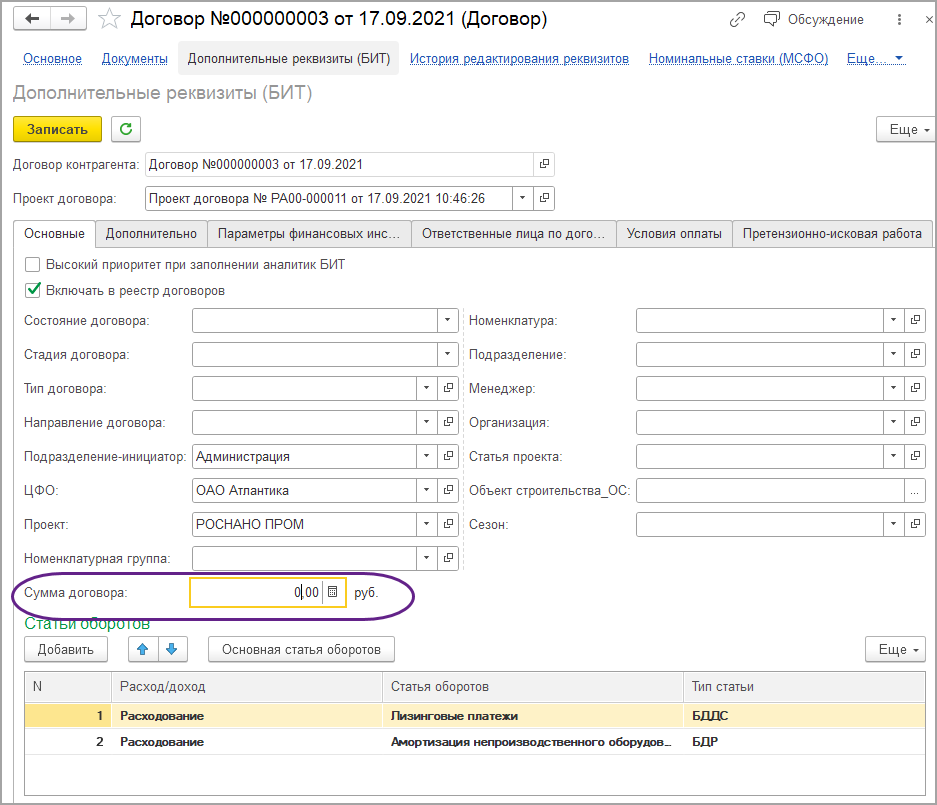Add document to favorites with star icon
This screenshot has height=805, width=937.
click(110, 19)
